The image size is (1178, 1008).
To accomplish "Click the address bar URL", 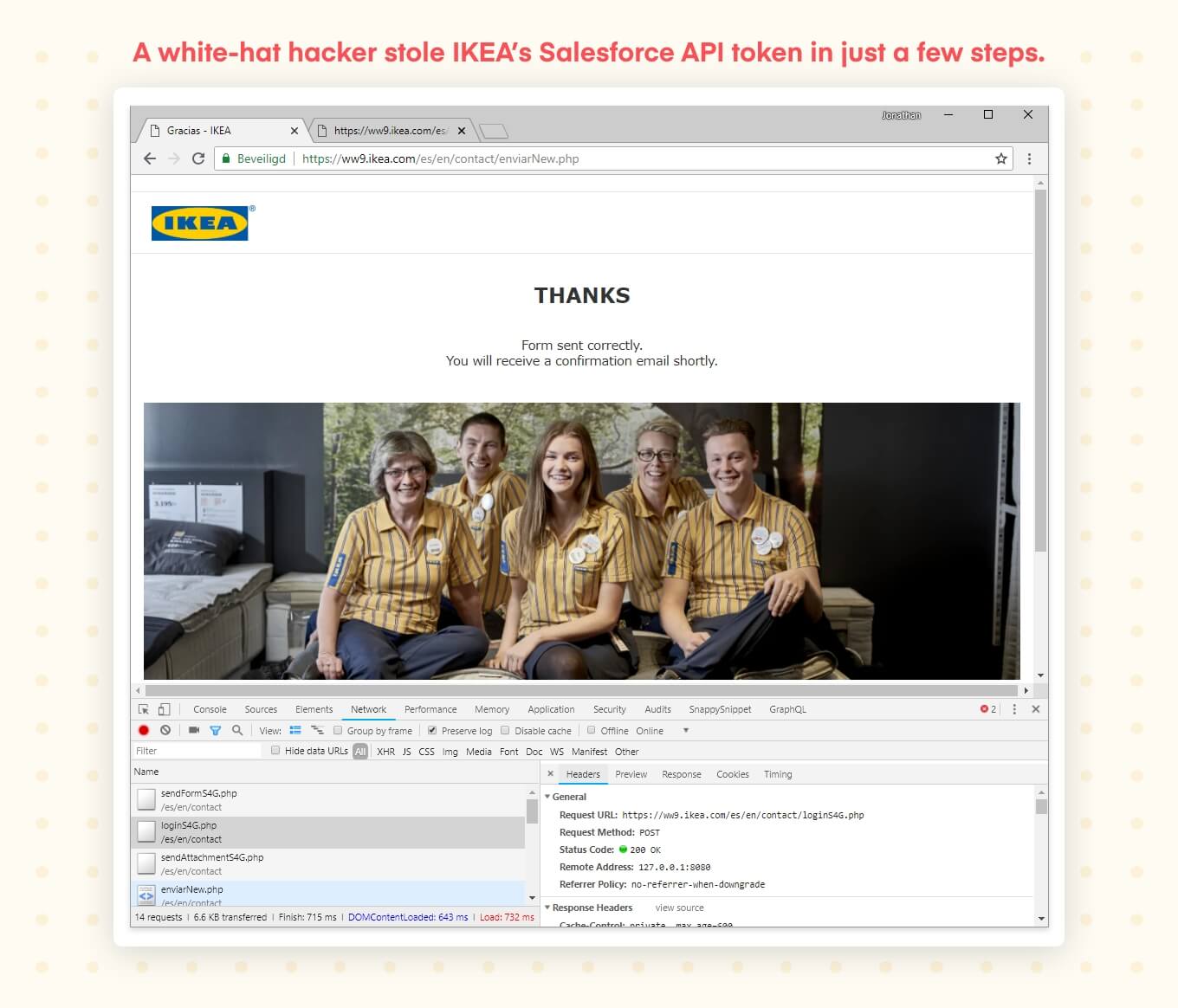I will point(440,158).
